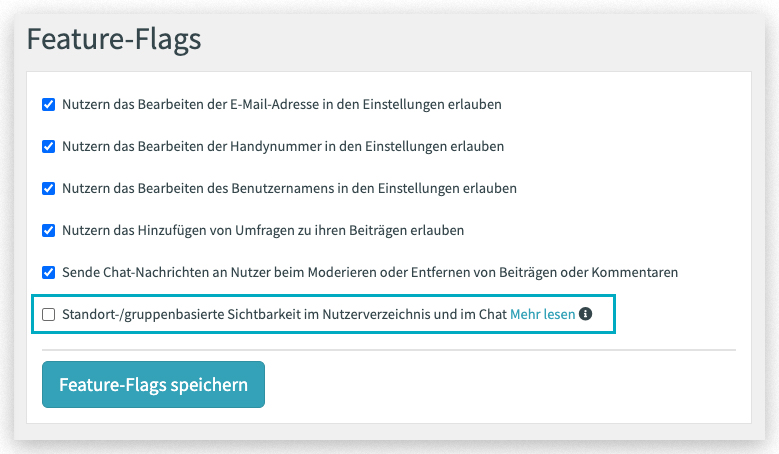779x454 pixels.
Task: Disable the Benutzernamen editing checkbox
Action: [x=49, y=189]
